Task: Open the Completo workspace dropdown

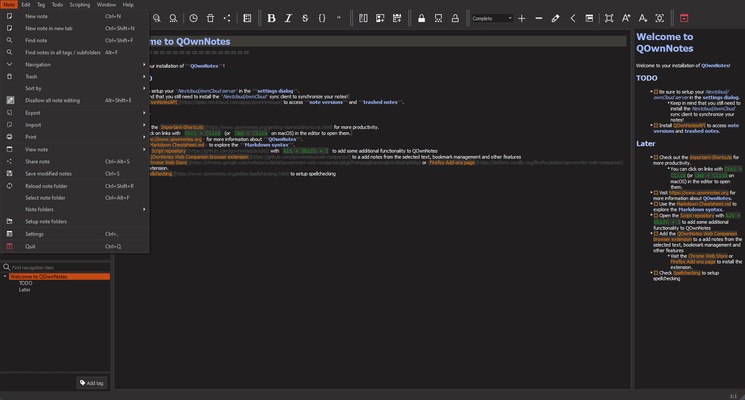Action: click(492, 18)
